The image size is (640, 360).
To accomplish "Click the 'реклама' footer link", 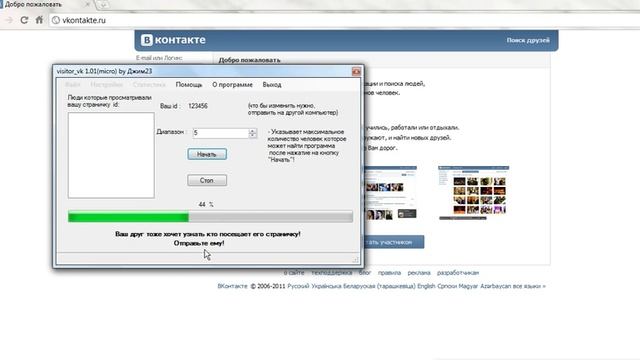I will pos(419,273).
